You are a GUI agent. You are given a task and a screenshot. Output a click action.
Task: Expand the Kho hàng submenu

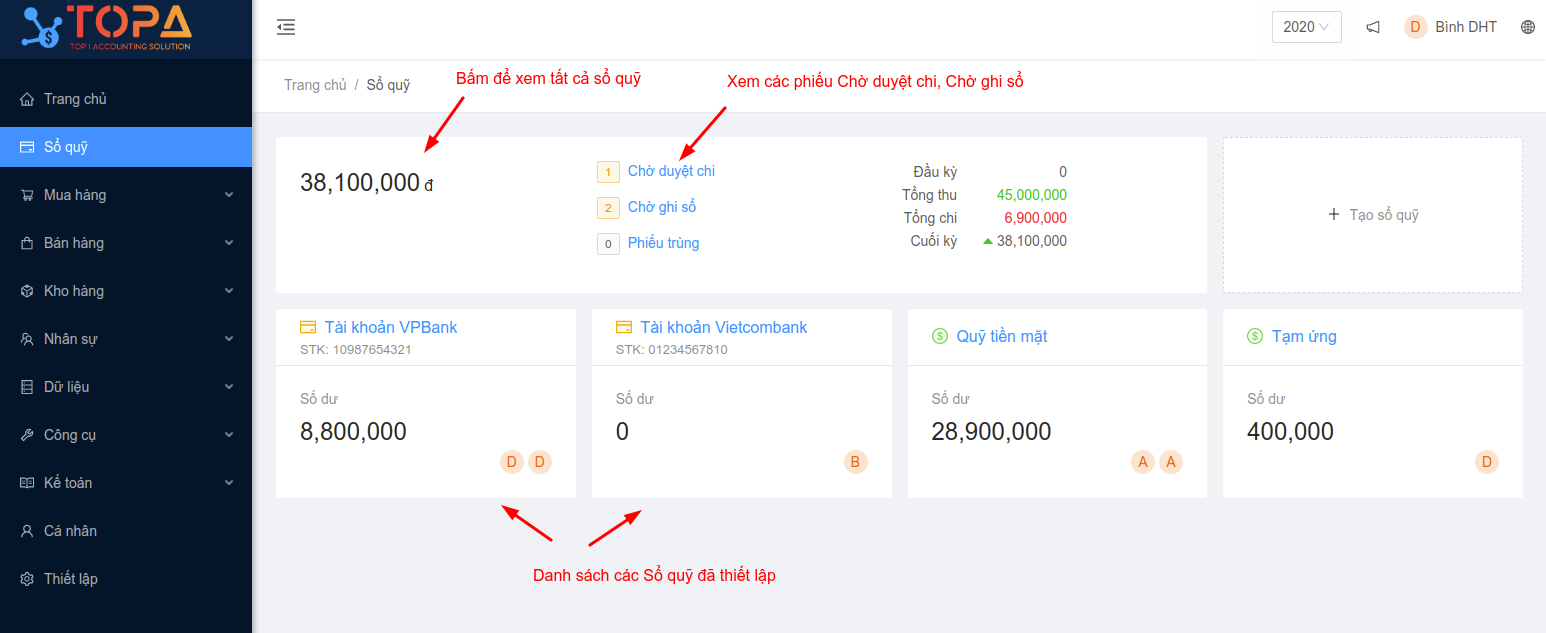click(x=125, y=291)
